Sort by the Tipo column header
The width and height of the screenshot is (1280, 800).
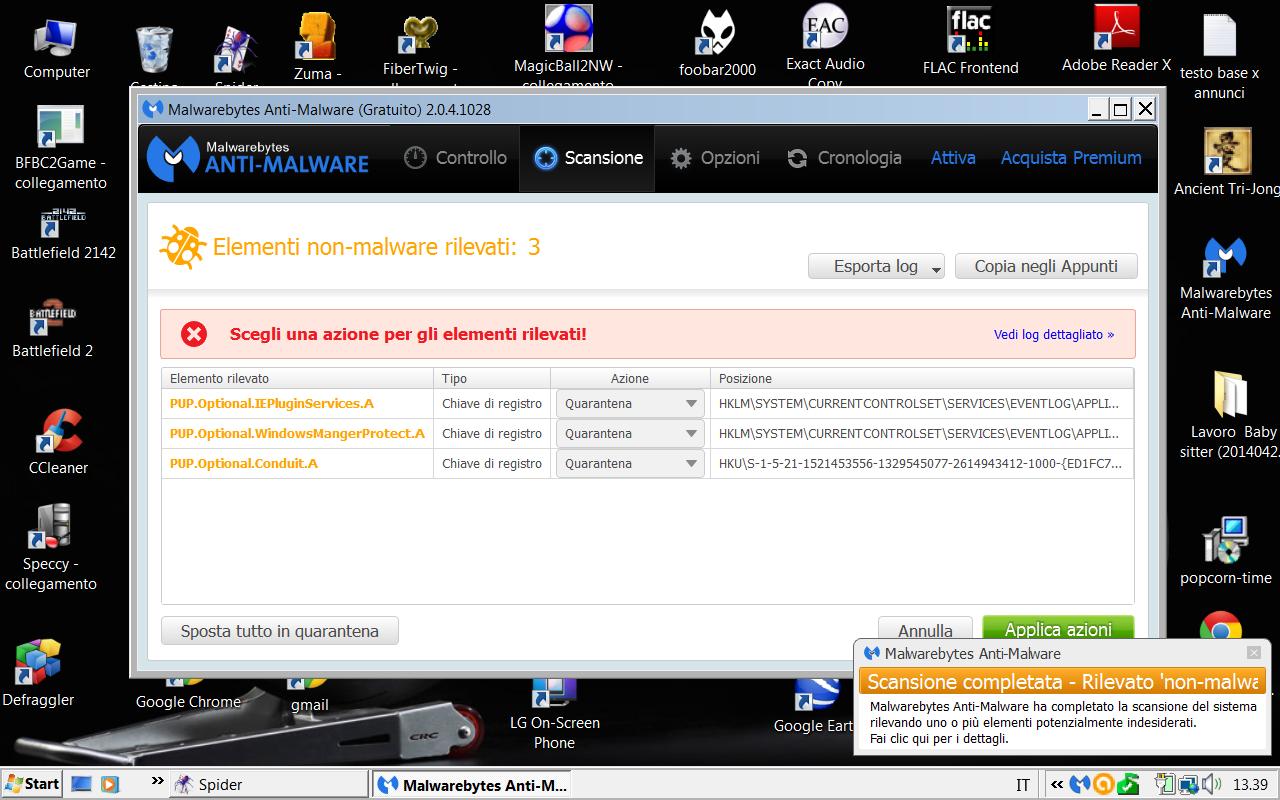point(492,379)
